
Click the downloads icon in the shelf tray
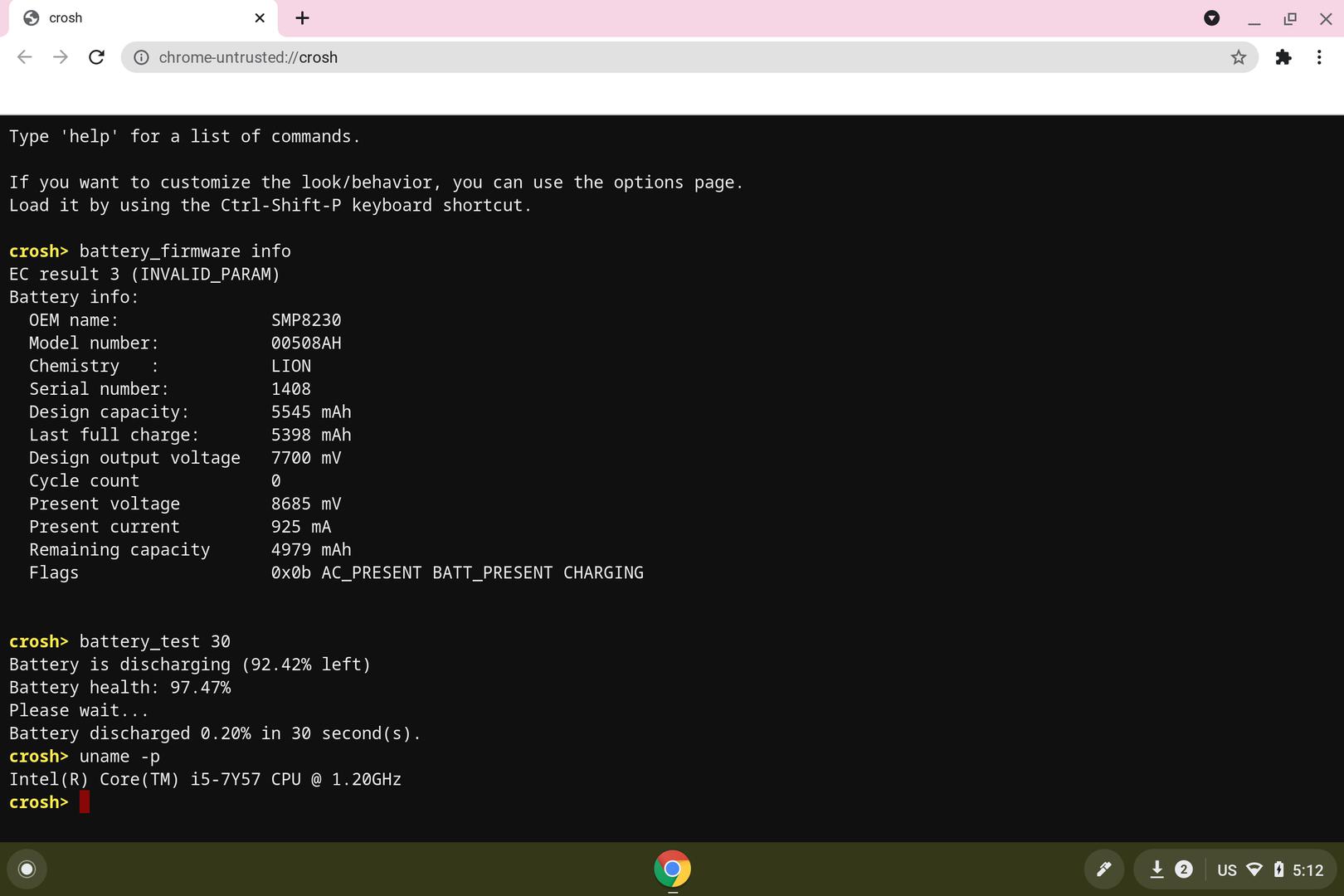coord(1157,869)
